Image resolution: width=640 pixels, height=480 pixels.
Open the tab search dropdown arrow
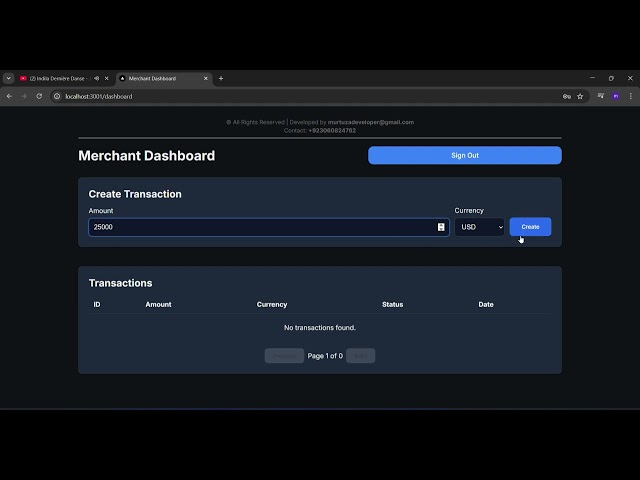tap(9, 78)
